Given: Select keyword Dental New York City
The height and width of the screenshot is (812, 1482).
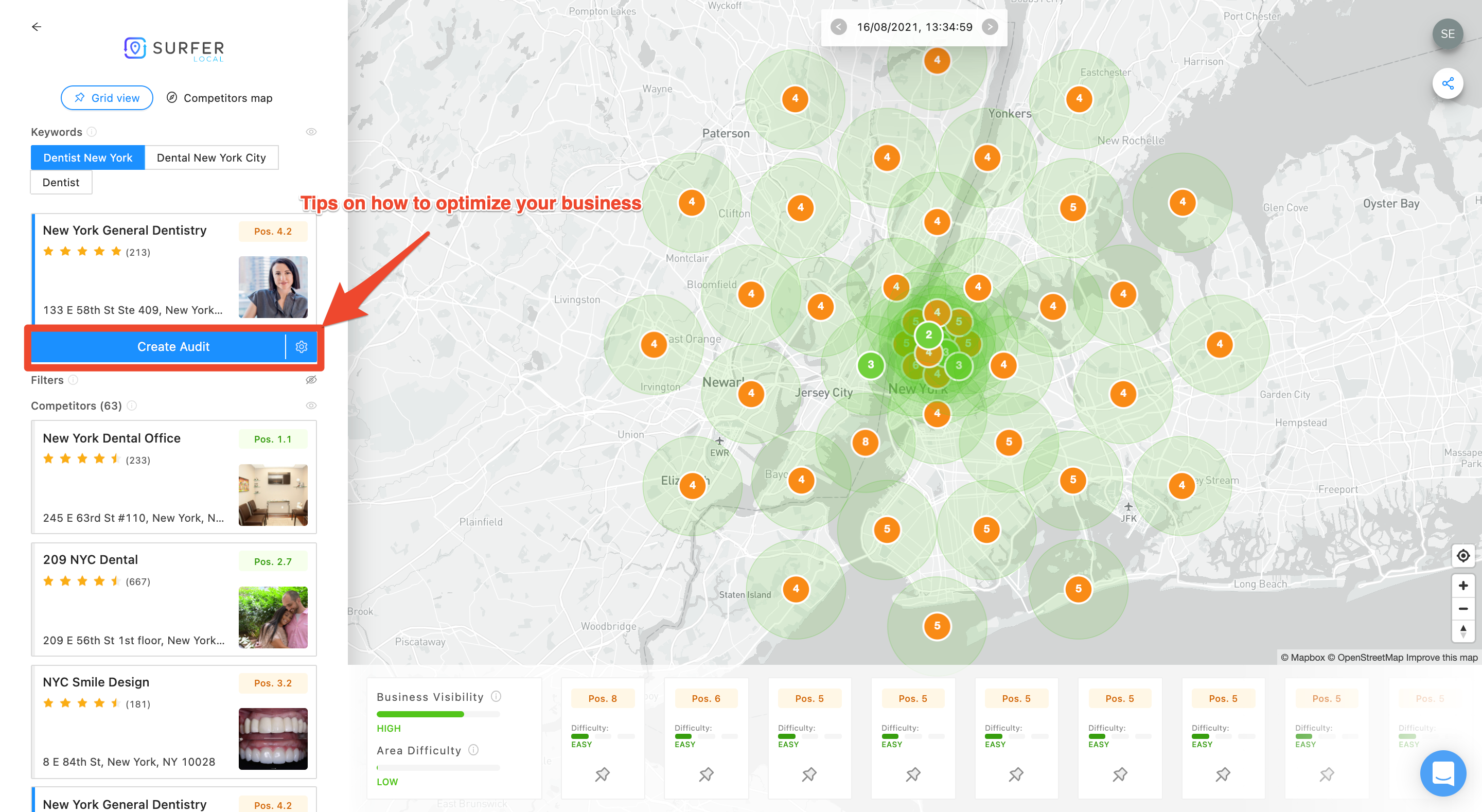Looking at the screenshot, I should click(211, 157).
